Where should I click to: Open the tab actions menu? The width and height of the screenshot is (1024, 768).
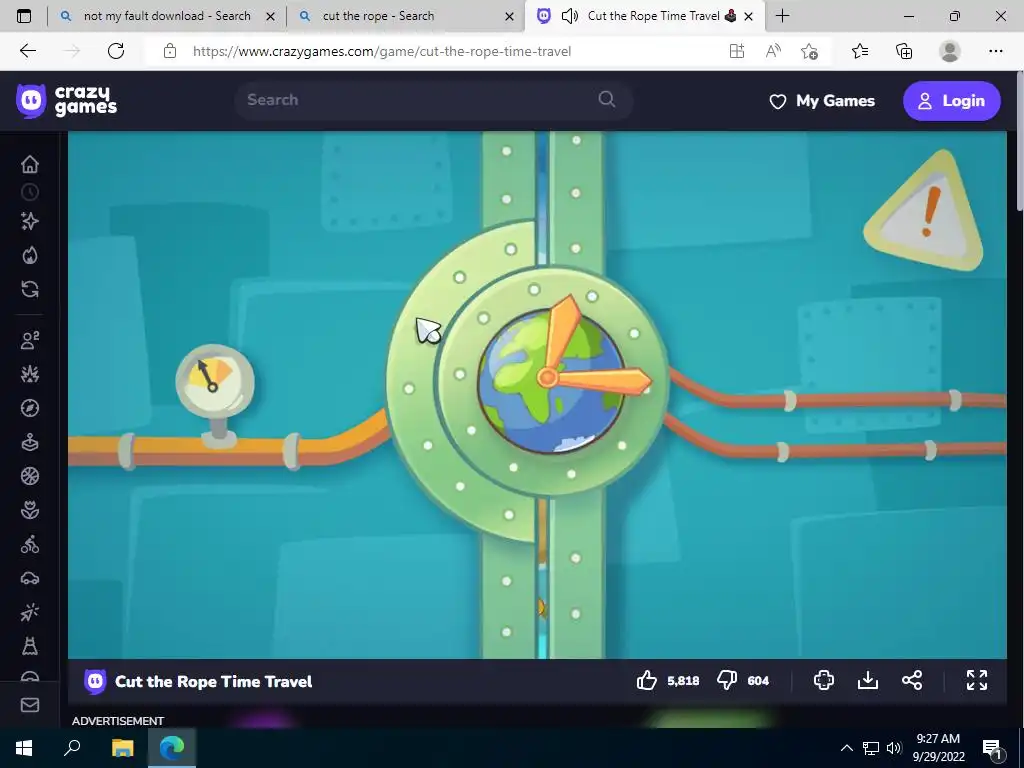coord(24,16)
